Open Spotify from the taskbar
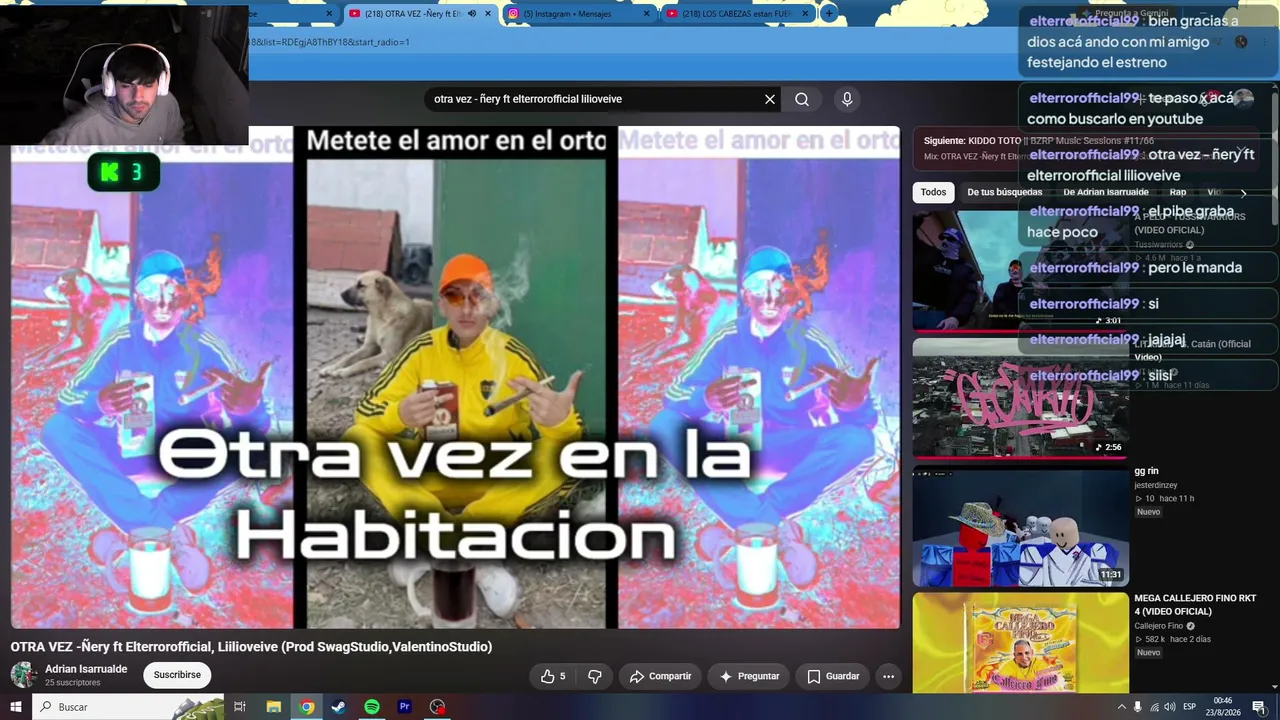This screenshot has height=720, width=1280. 372,707
